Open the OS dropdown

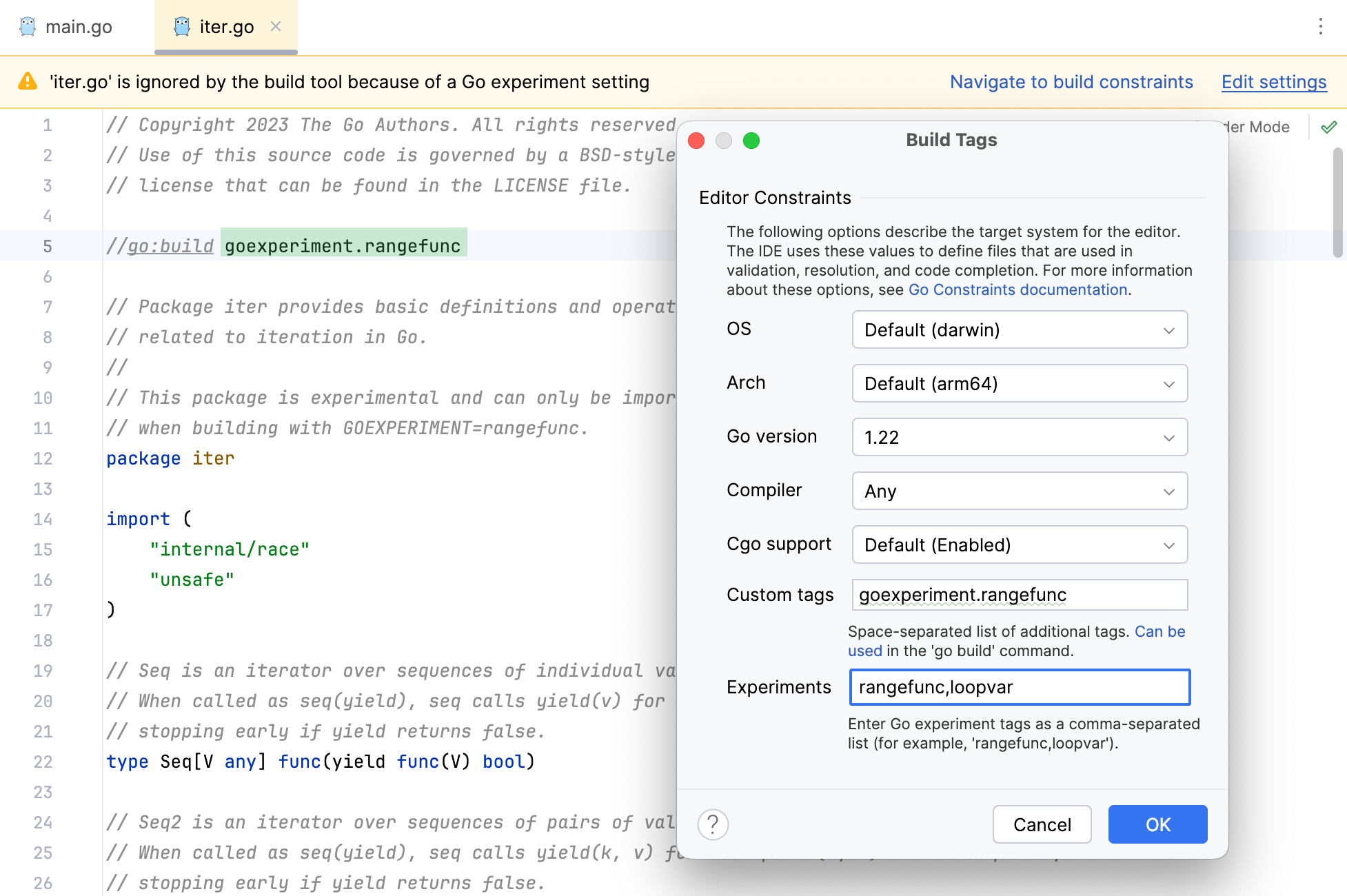click(1019, 329)
